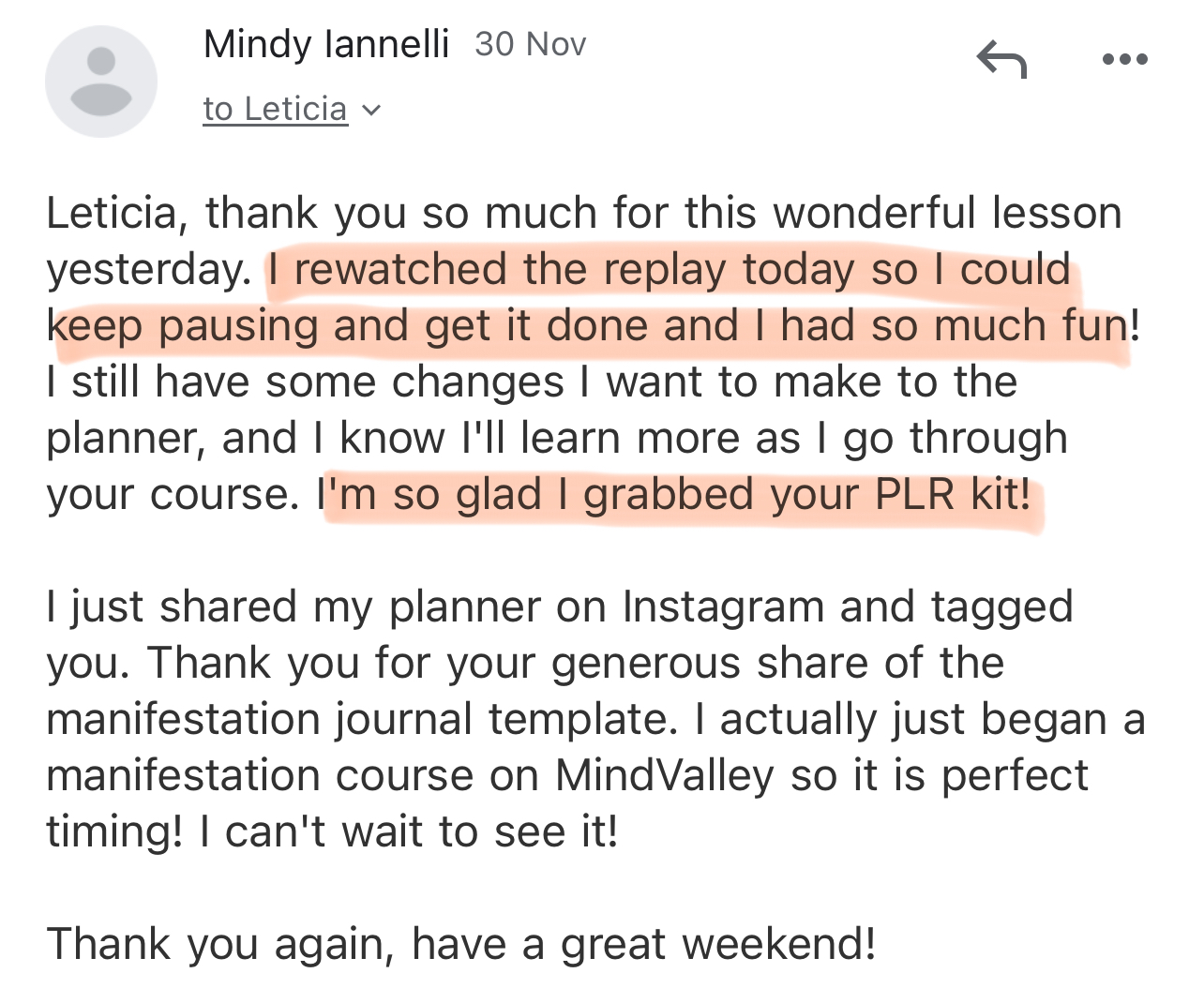Expand recipient details chevron beside Leticia

pos(371,111)
